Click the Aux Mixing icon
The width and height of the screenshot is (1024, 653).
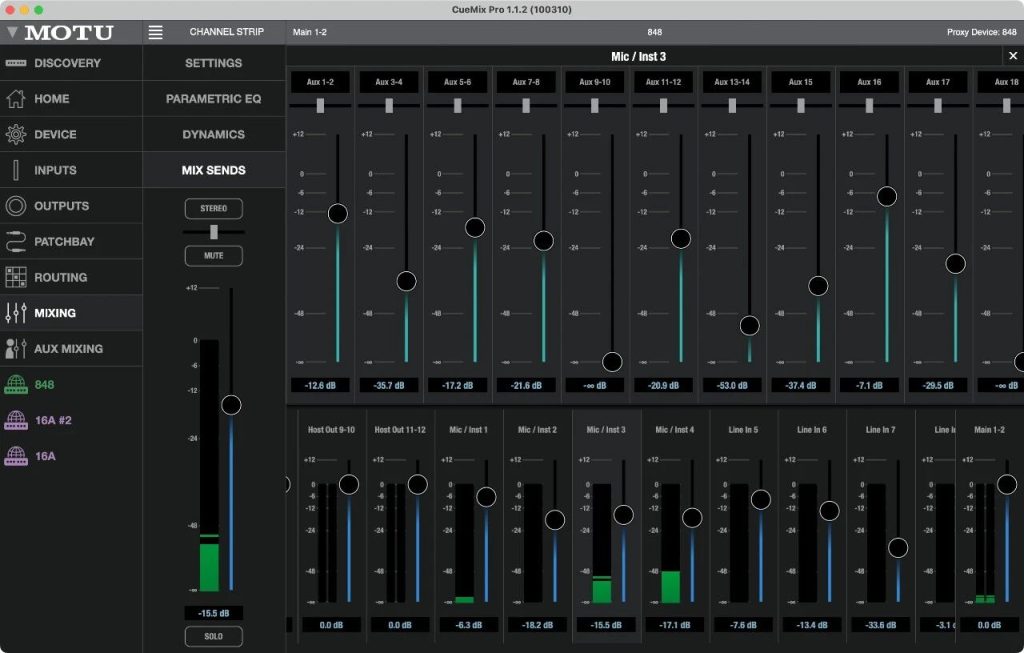point(15,349)
